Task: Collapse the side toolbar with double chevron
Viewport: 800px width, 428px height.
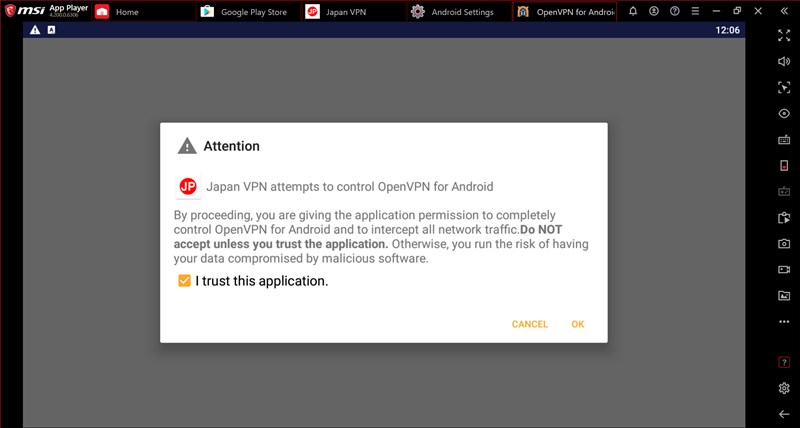Action: [784, 11]
